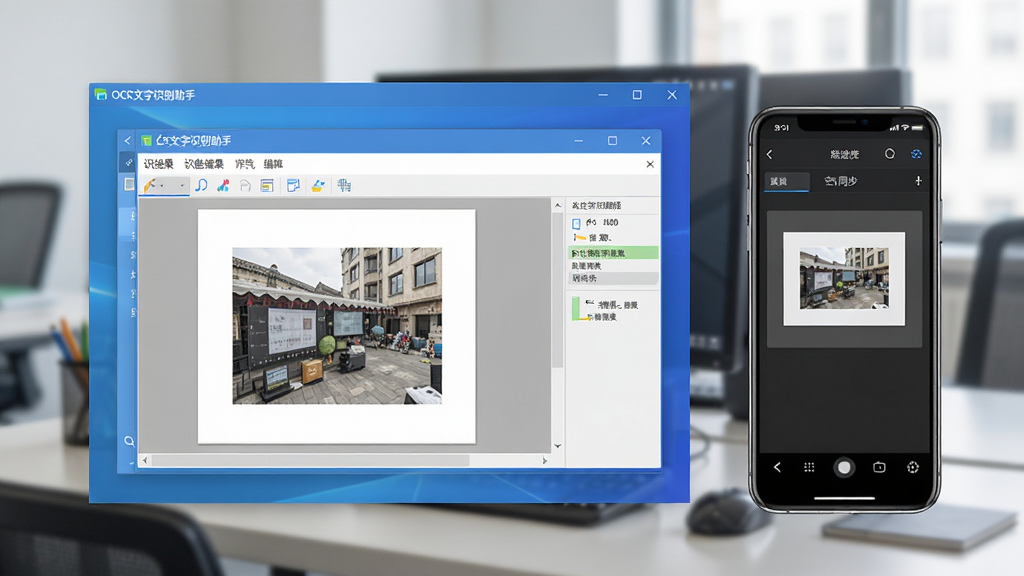The width and height of the screenshot is (1024, 576).
Task: Click the back arrow beside the inner window title
Action: (x=127, y=140)
